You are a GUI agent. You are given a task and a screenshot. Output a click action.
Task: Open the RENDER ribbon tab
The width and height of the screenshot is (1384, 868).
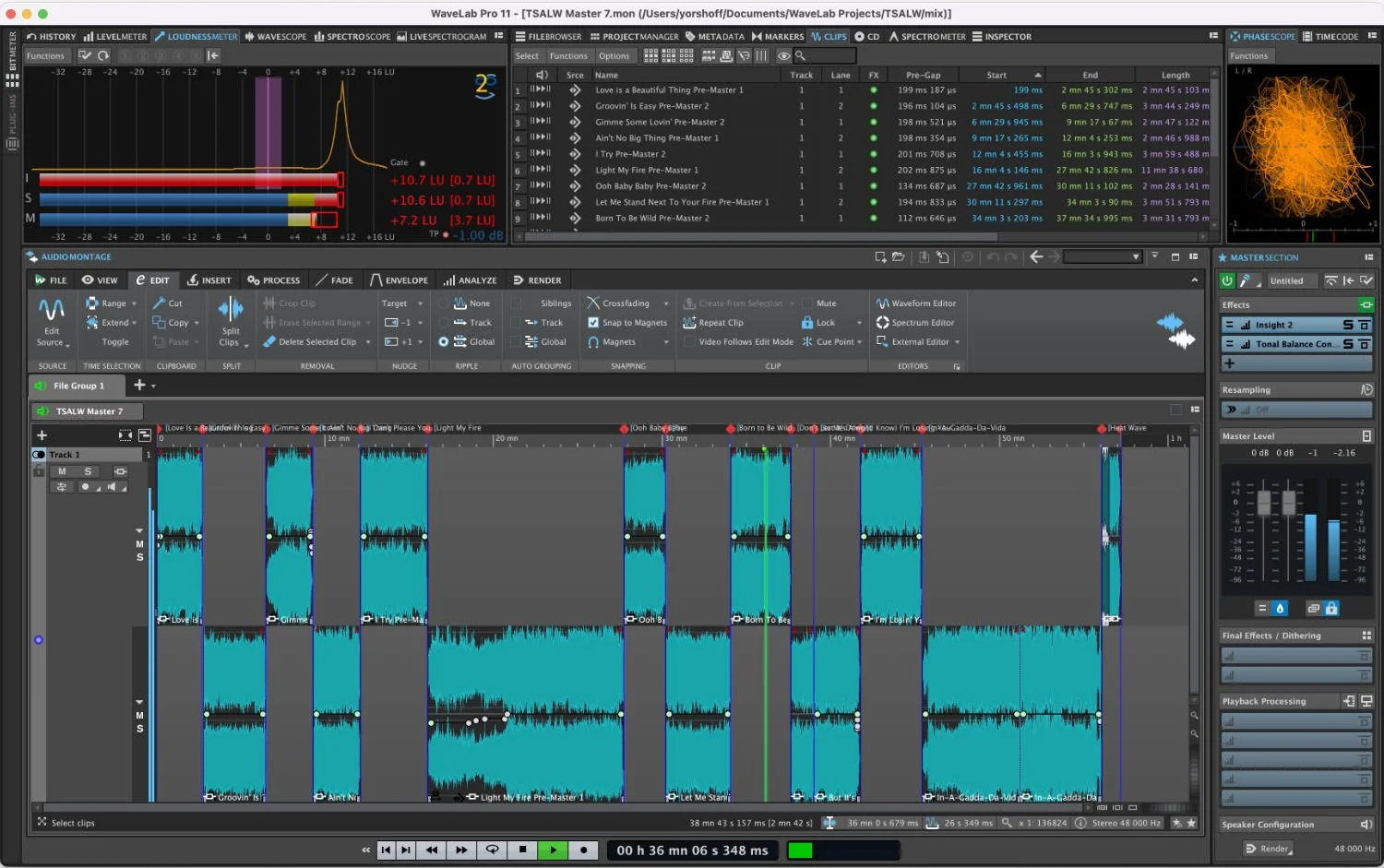[537, 280]
